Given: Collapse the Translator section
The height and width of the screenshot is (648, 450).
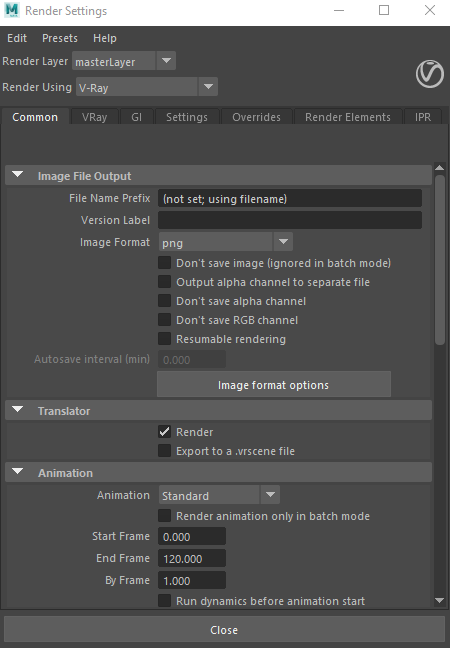Looking at the screenshot, I should click(18, 410).
